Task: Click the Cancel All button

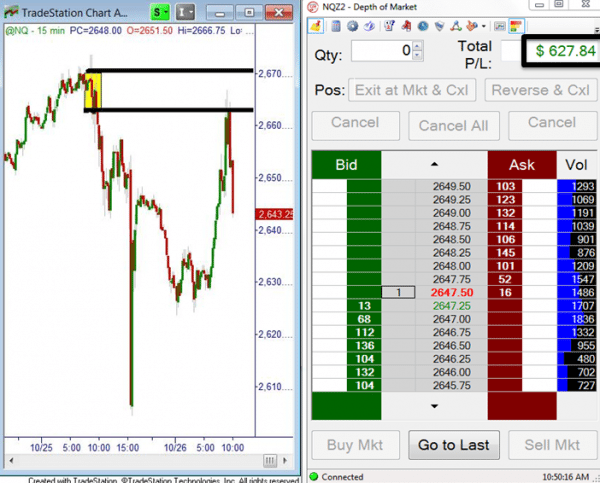Action: (x=454, y=126)
